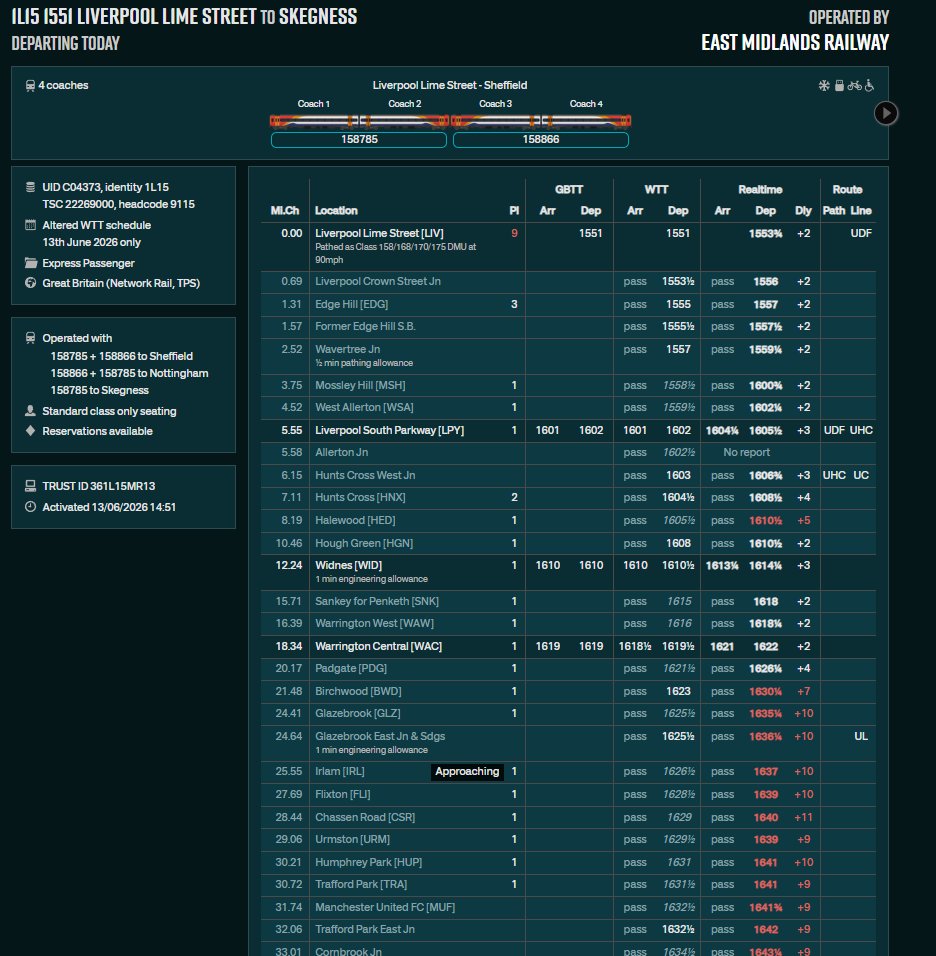Click the East Midlands Railway operator name
The image size is (936, 956).
795,42
